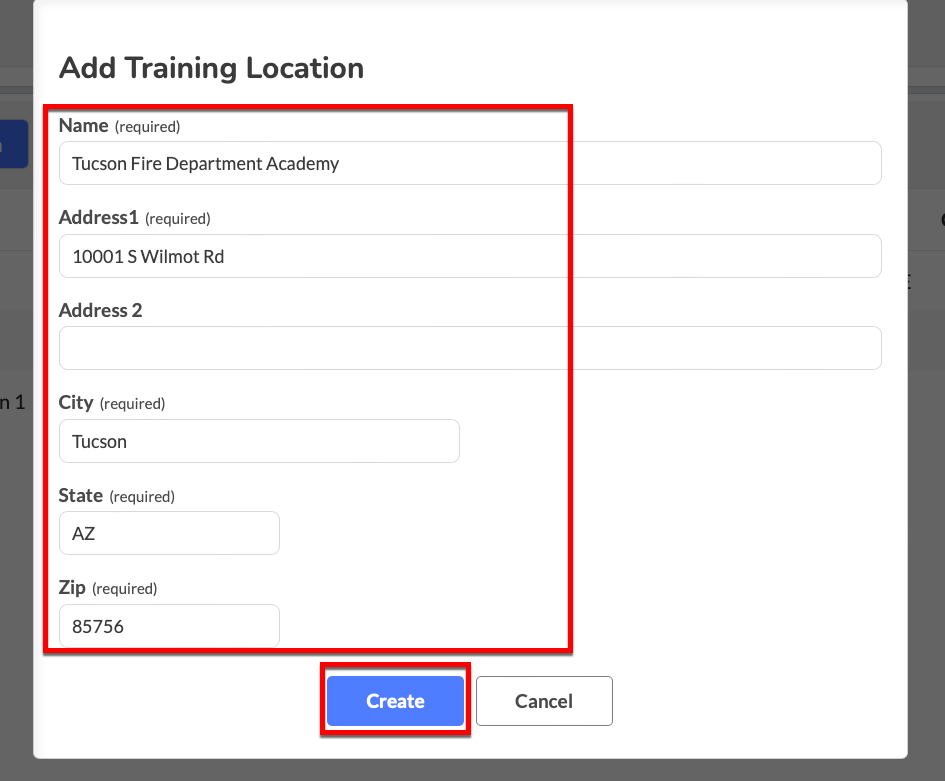The height and width of the screenshot is (781, 945).
Task: Click the blue Create button
Action: click(395, 701)
